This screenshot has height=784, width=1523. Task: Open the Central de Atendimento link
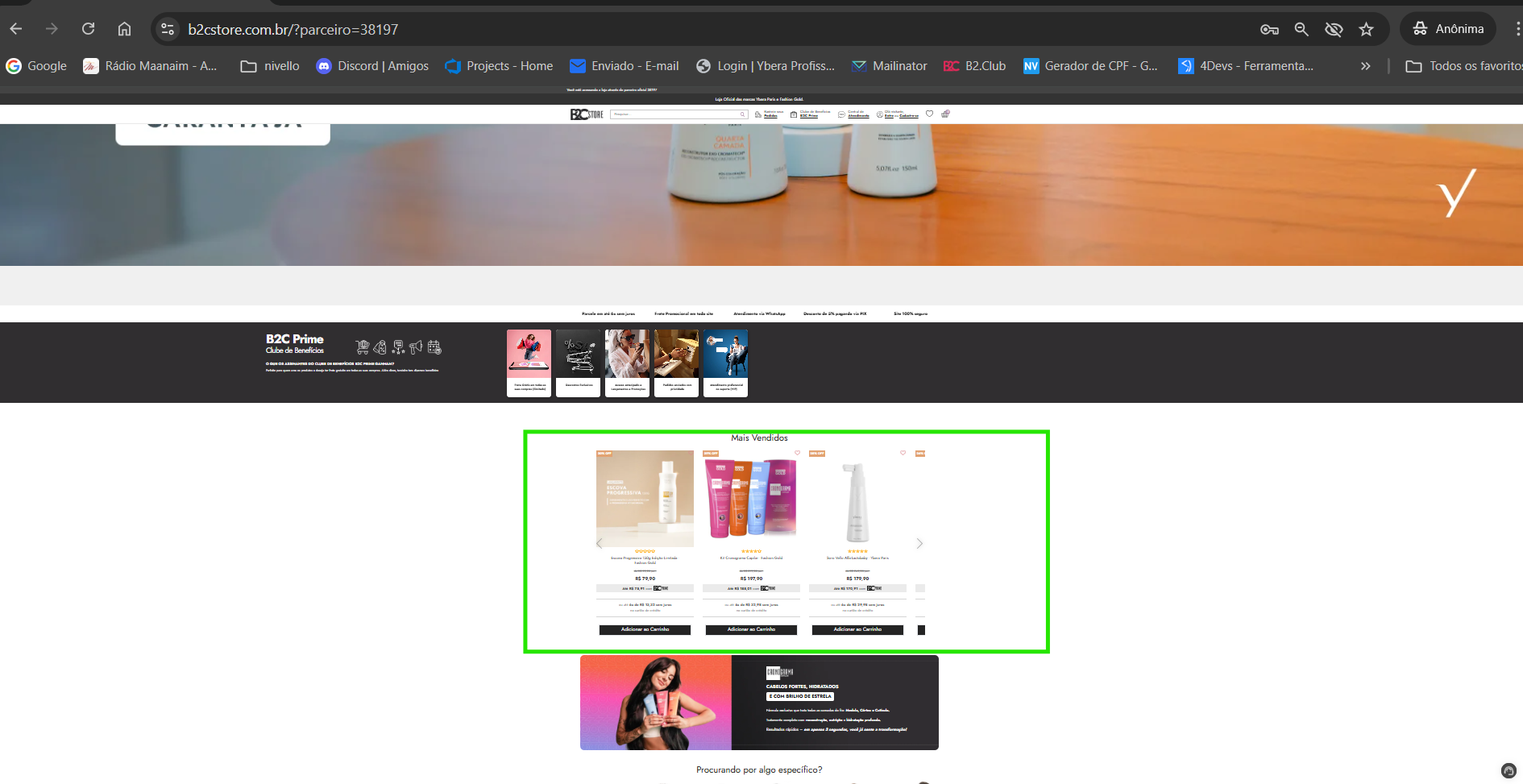[854, 114]
